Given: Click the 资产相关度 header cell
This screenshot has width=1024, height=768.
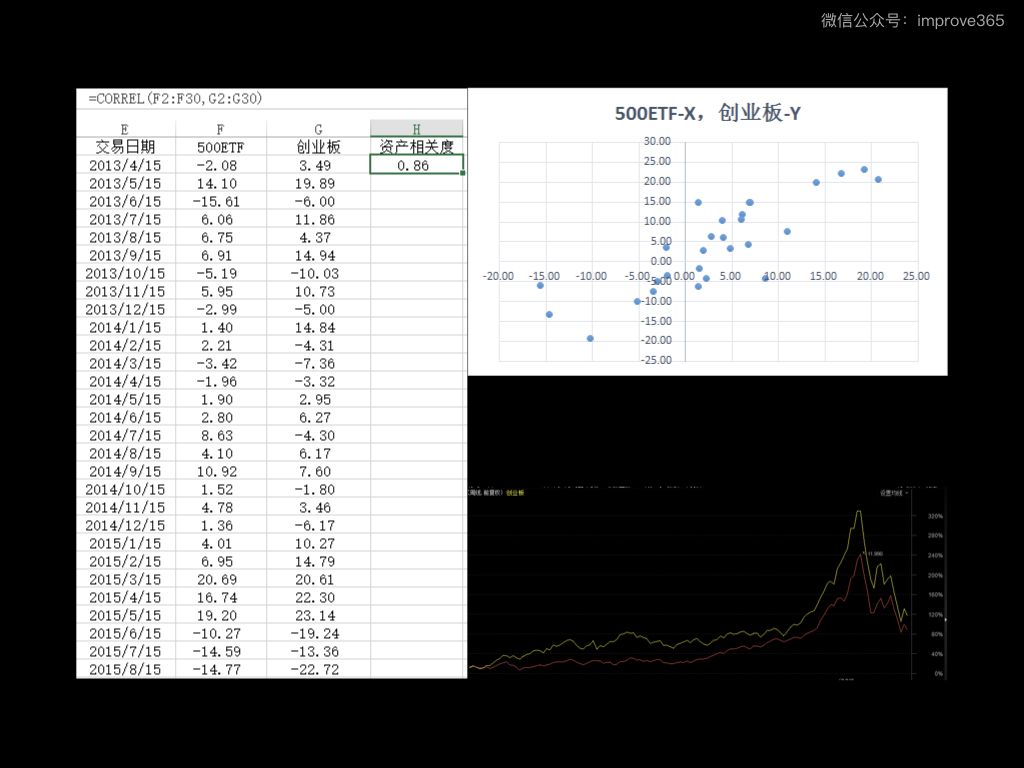Looking at the screenshot, I should [416, 147].
